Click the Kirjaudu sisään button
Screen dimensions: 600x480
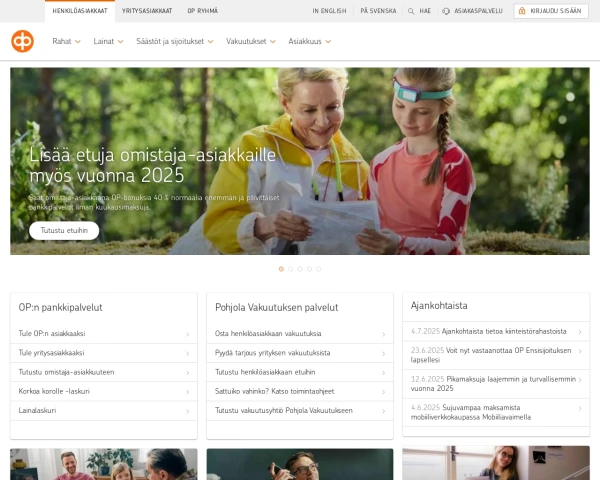pyautogui.click(x=551, y=11)
